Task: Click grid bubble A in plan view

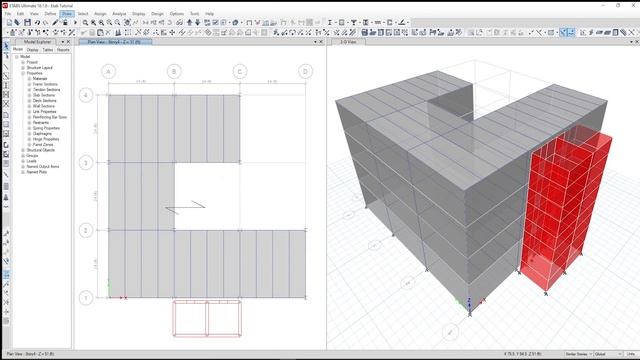Action: (x=109, y=72)
